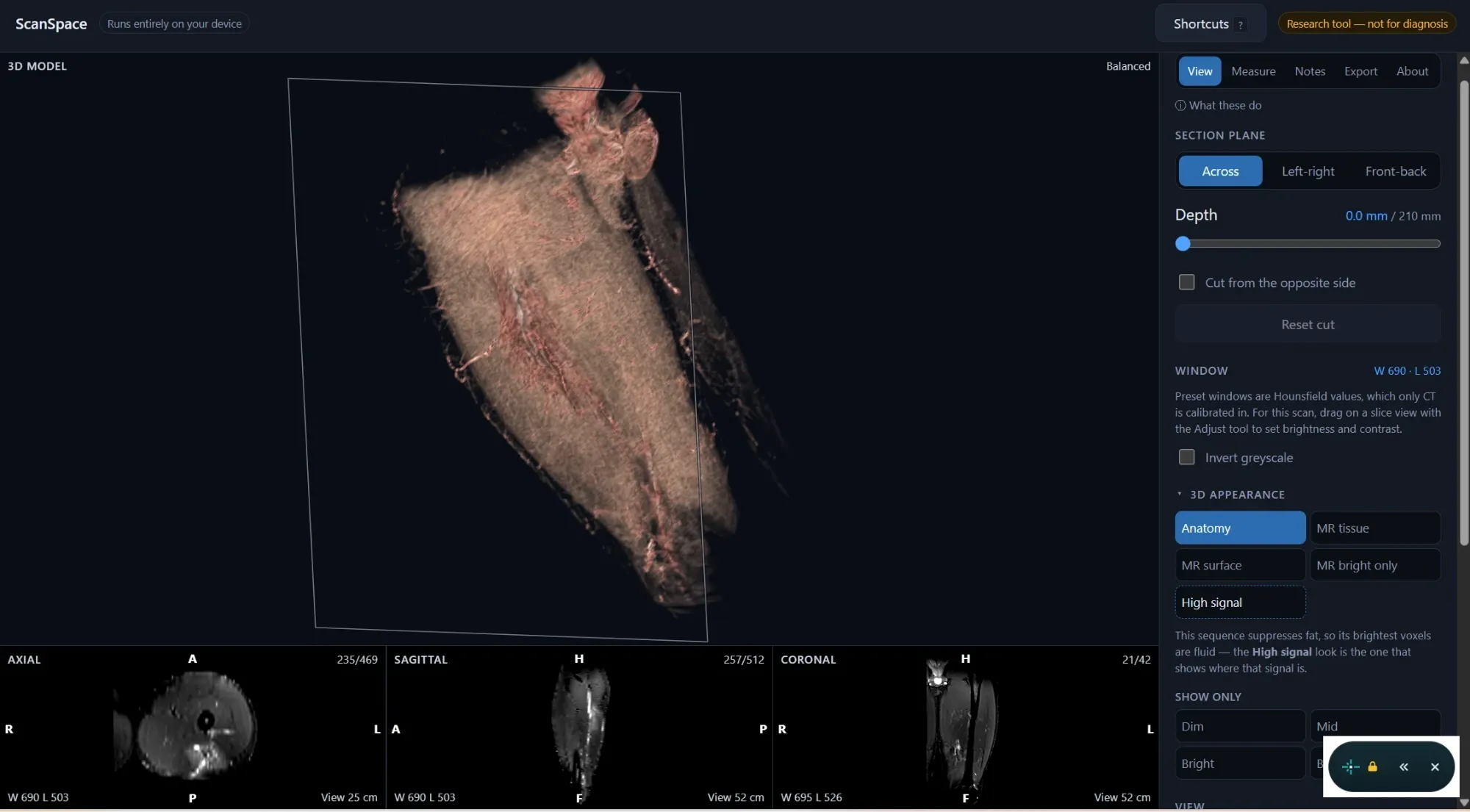Choose the Anatomy appearance preset
The width and height of the screenshot is (1470, 812).
click(1240, 528)
